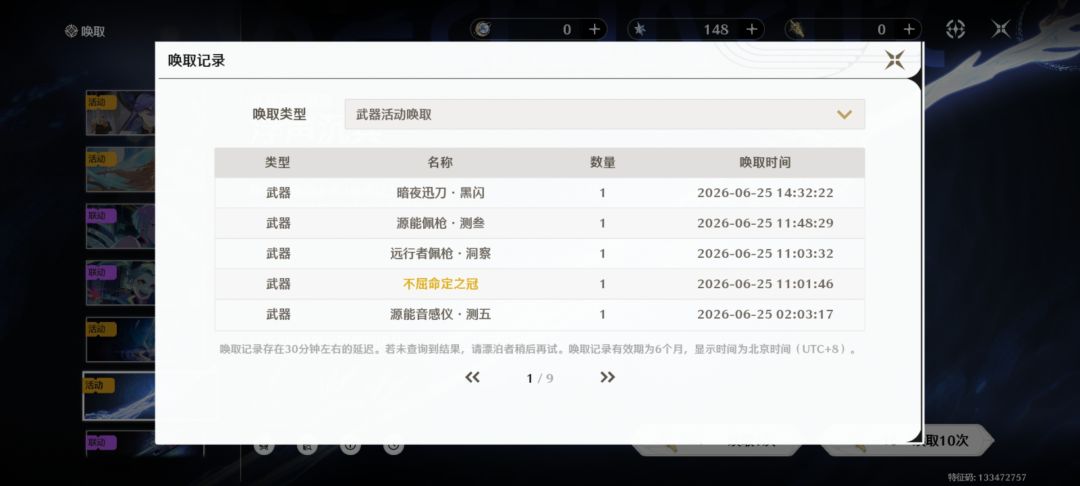The height and width of the screenshot is (486, 1080).
Task: Close the 唤取记录 dialog with its X
Action: coord(895,60)
